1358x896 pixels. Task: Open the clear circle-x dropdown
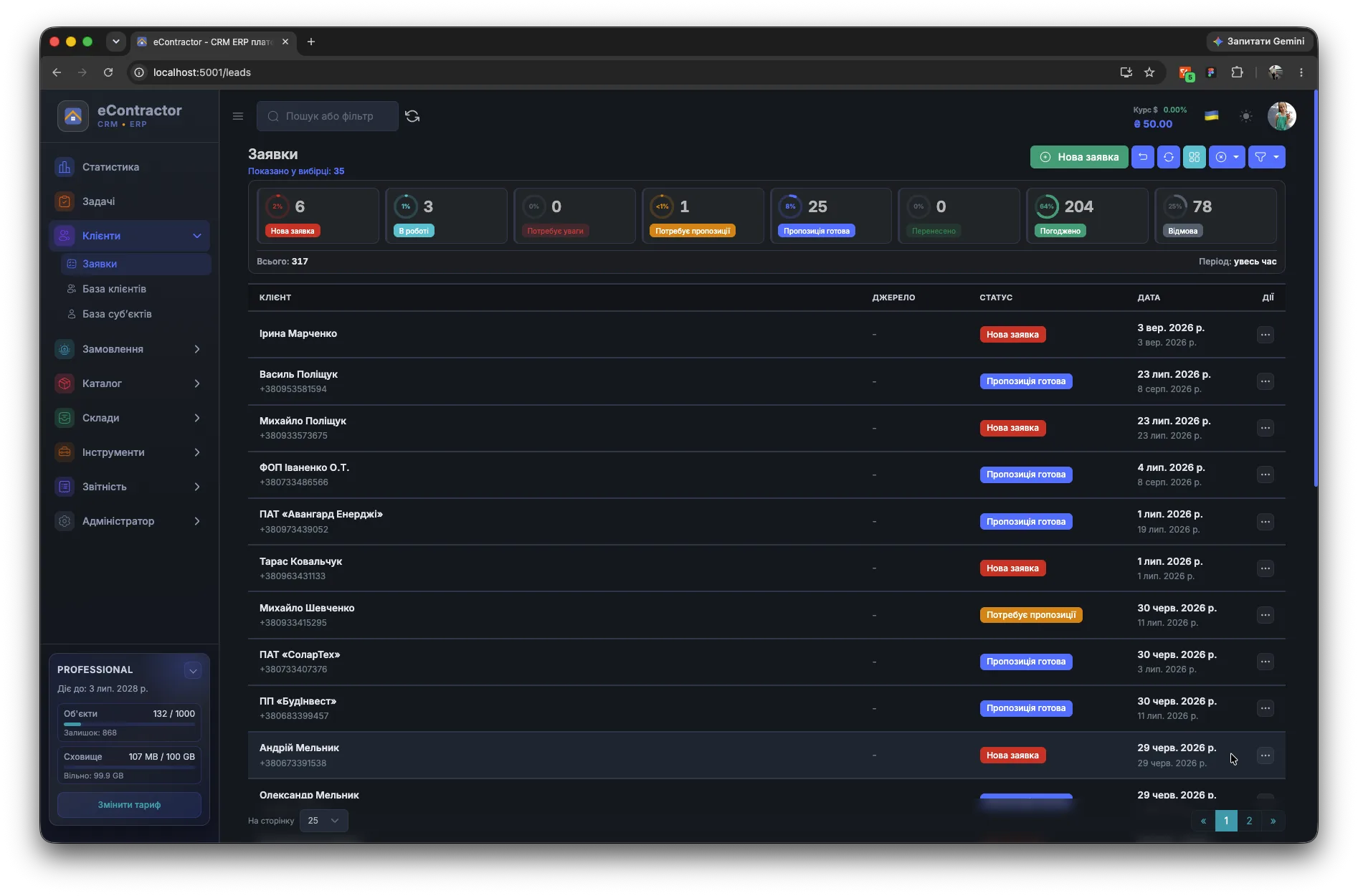(x=1227, y=157)
